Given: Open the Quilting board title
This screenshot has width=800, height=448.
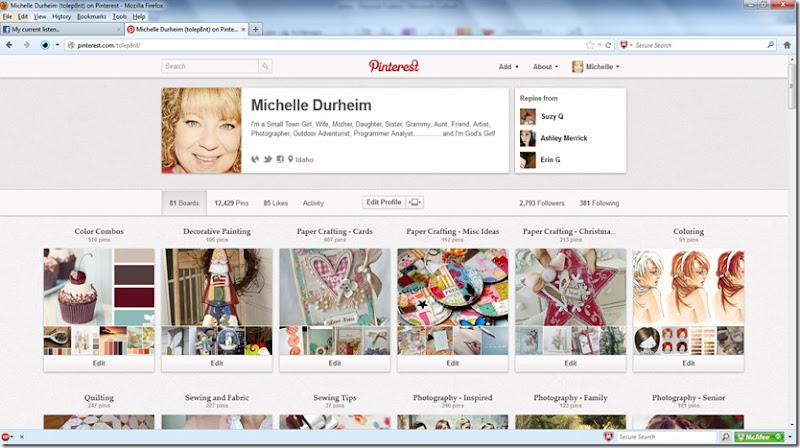Looking at the screenshot, I should coord(99,397).
